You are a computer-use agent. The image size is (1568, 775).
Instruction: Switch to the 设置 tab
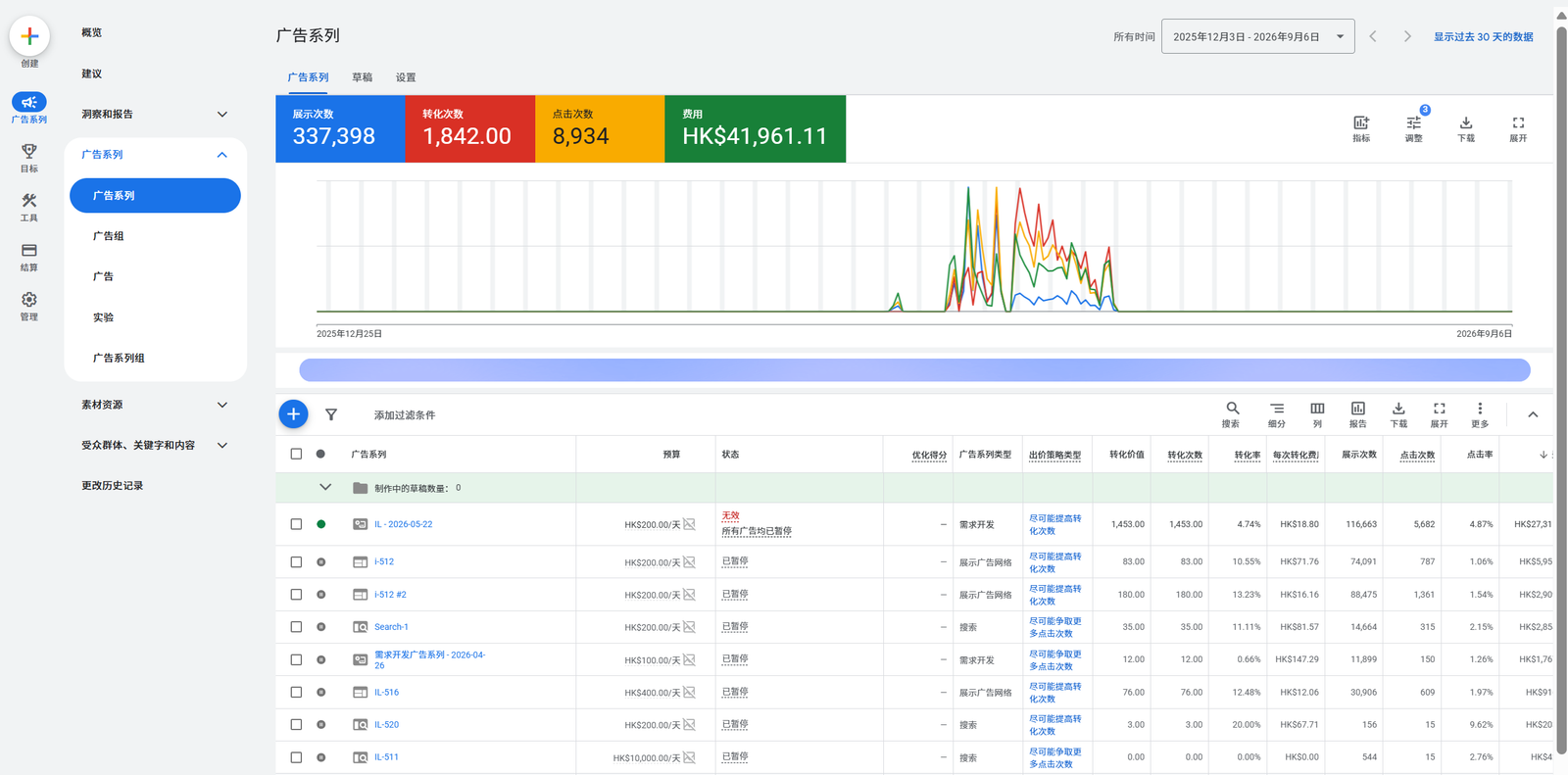[x=406, y=77]
